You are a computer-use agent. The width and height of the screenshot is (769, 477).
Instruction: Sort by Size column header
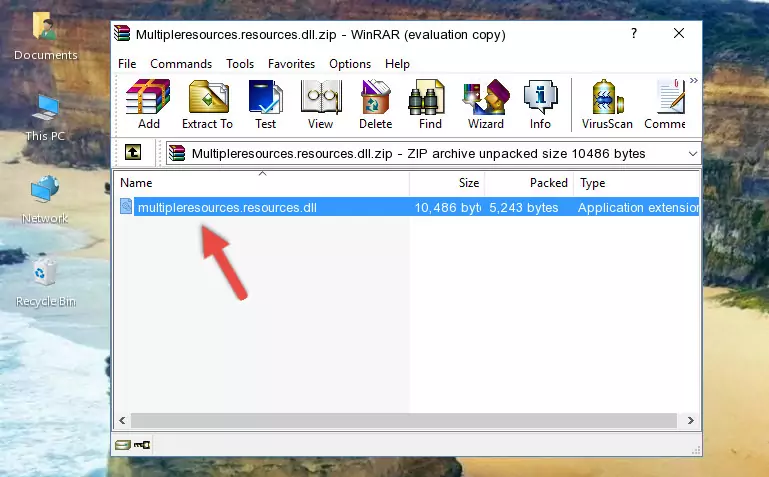click(447, 183)
